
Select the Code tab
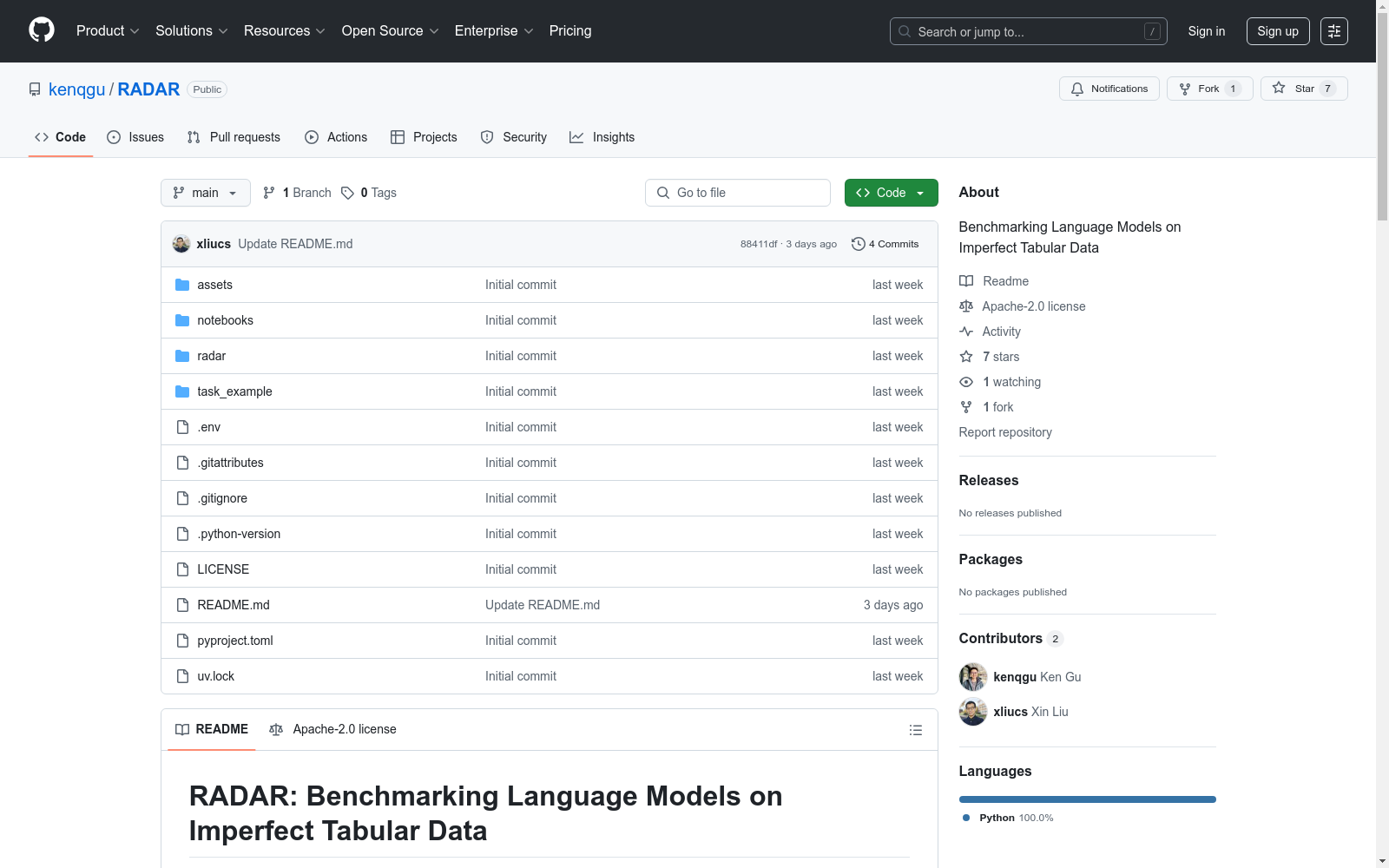(60, 137)
